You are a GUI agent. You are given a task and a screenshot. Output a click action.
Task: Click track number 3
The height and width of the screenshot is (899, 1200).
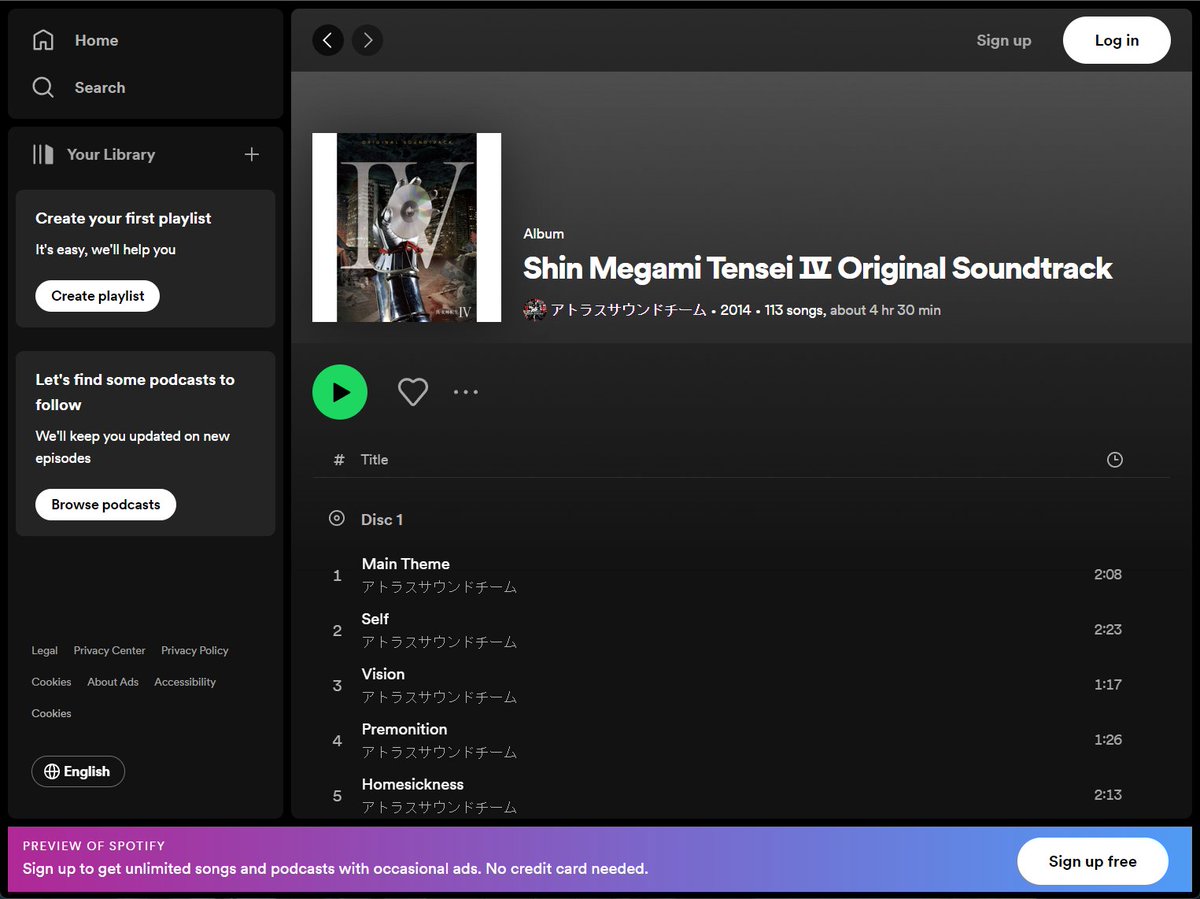click(x=337, y=685)
